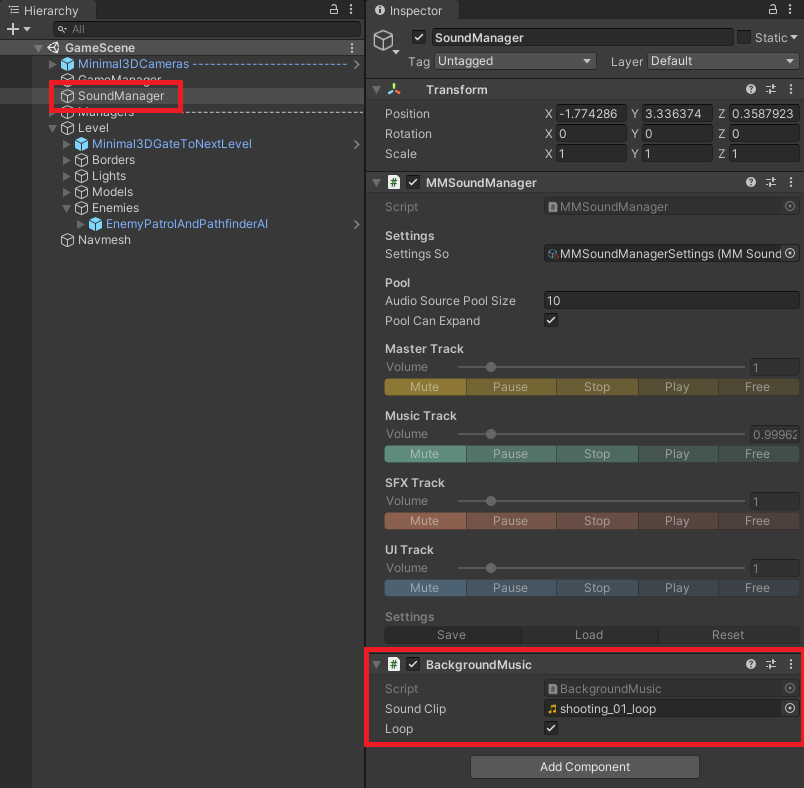Open BackgroundMusic presets icon
Image resolution: width=804 pixels, height=788 pixels.
coord(771,664)
